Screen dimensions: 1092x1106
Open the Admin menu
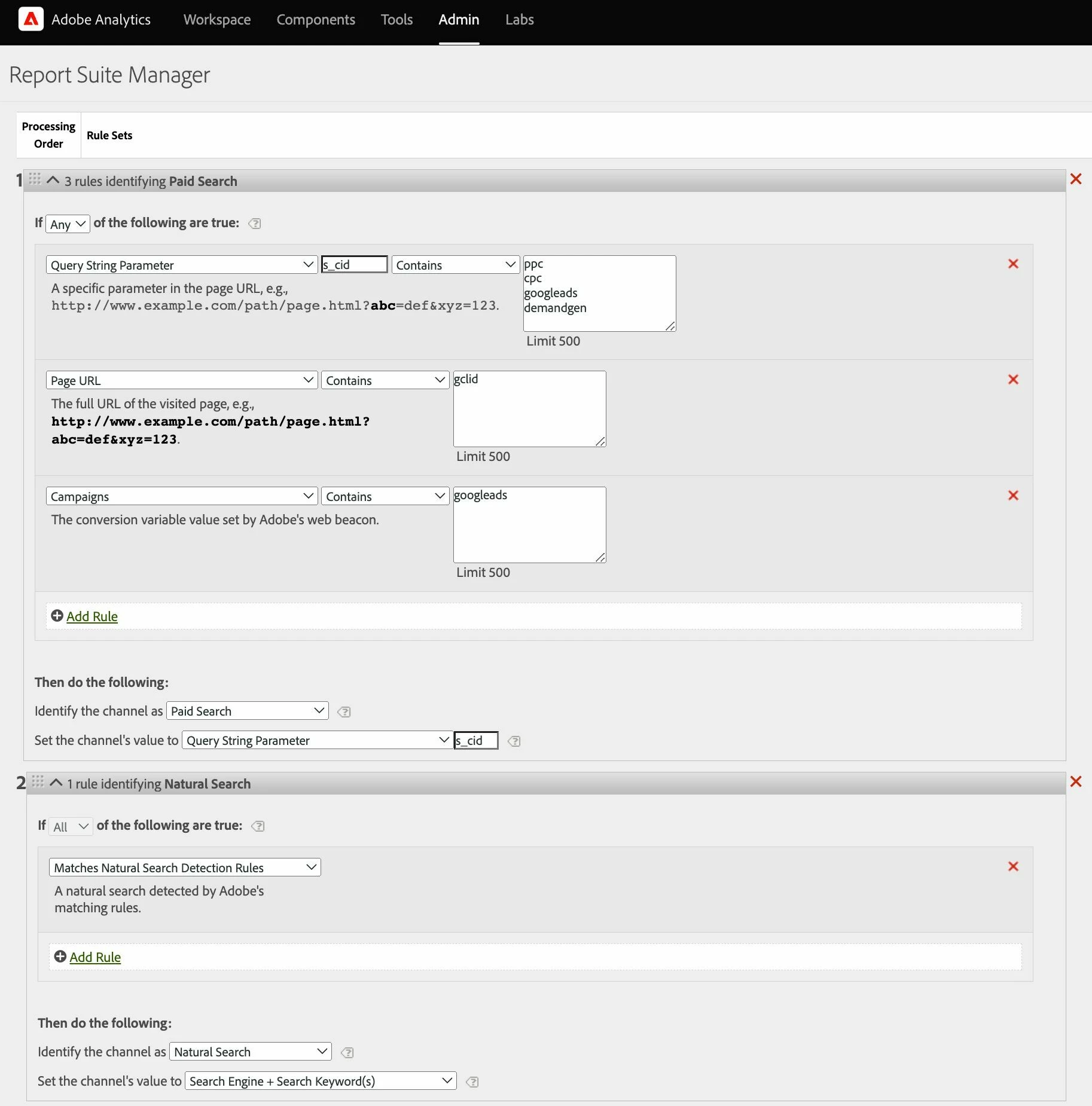coord(459,20)
